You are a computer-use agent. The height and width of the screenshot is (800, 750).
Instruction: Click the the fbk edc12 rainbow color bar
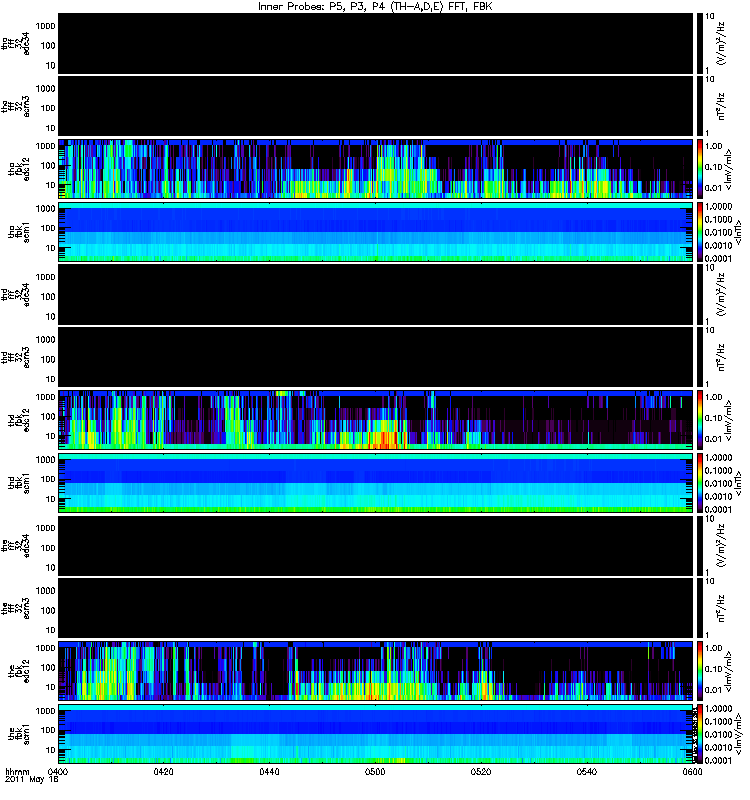point(700,671)
